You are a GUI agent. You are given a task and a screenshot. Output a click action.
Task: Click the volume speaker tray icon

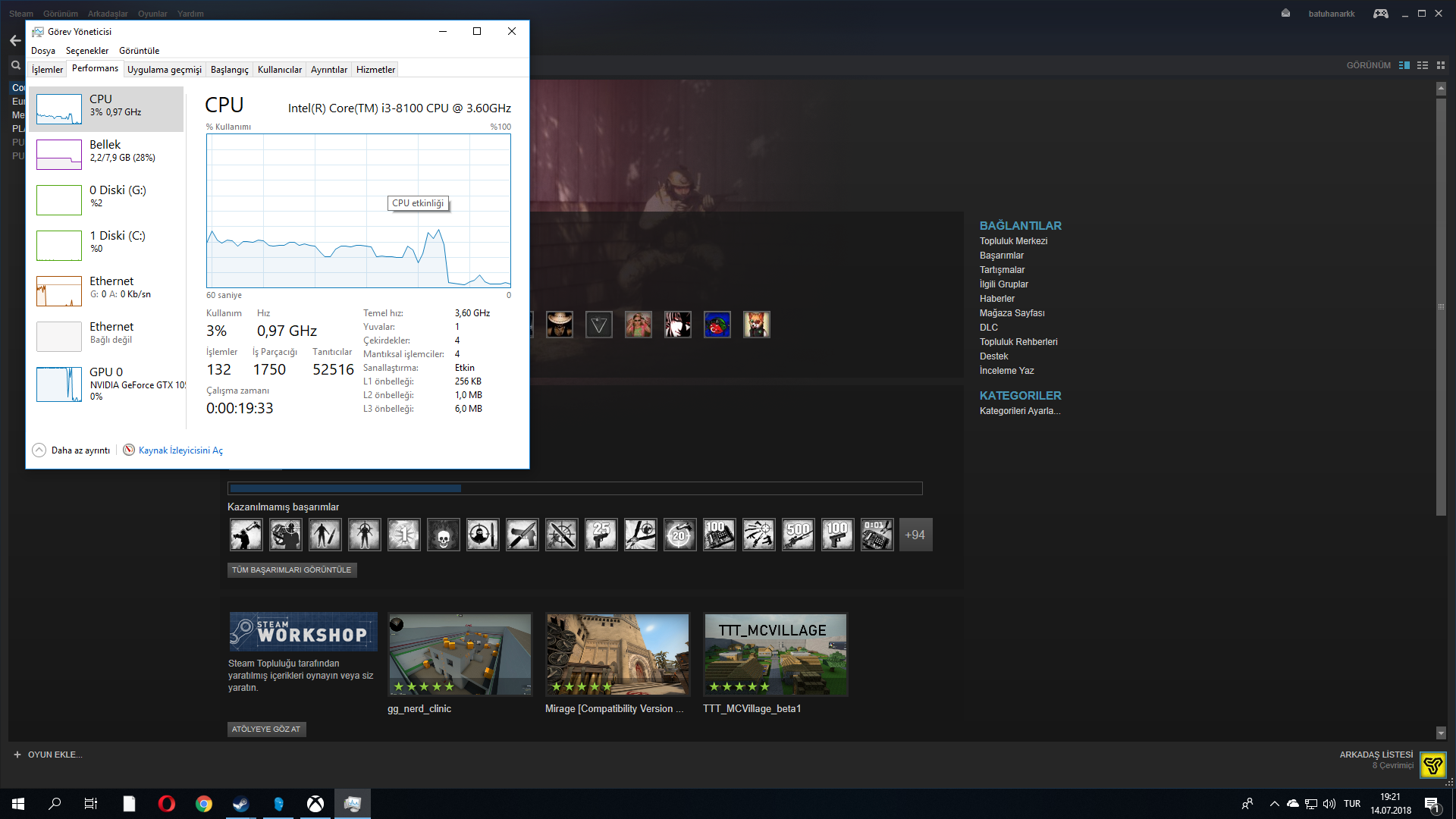1329,804
